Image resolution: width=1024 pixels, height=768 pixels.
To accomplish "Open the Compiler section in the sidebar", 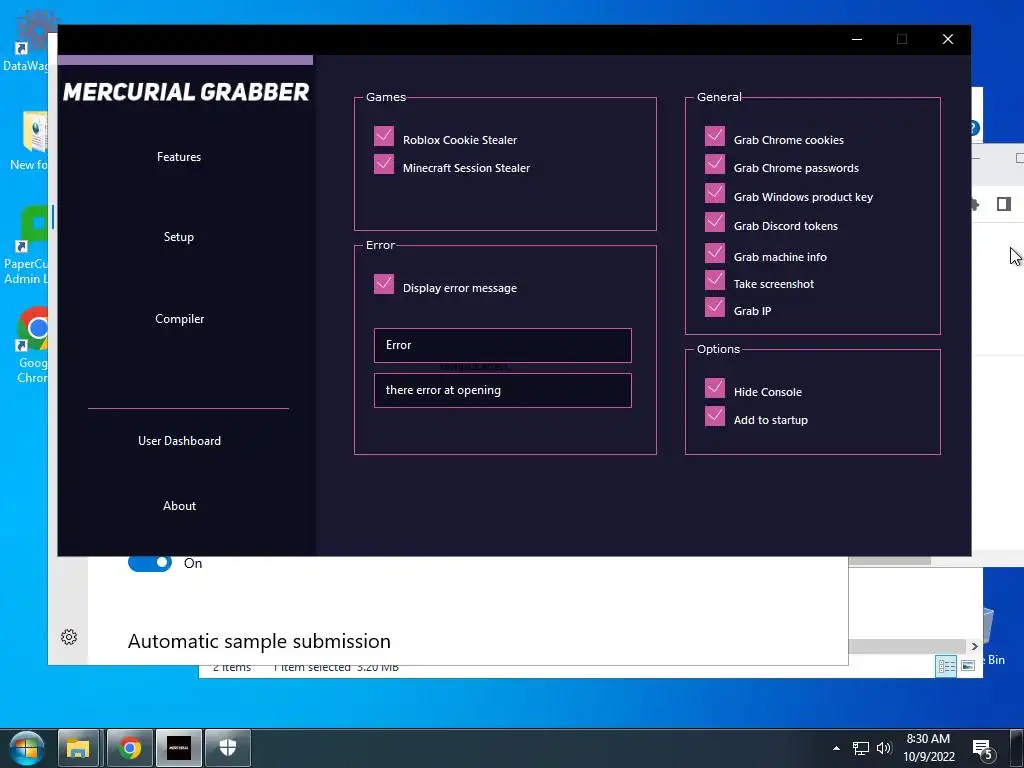I will [x=180, y=319].
